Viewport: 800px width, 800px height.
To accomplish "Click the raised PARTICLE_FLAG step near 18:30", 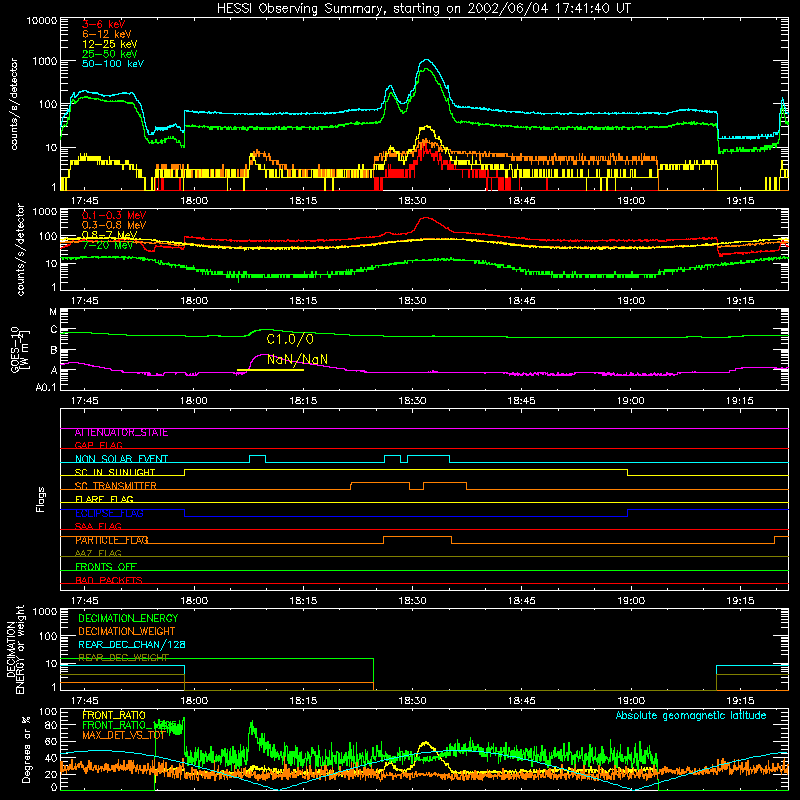I will pos(417,537).
